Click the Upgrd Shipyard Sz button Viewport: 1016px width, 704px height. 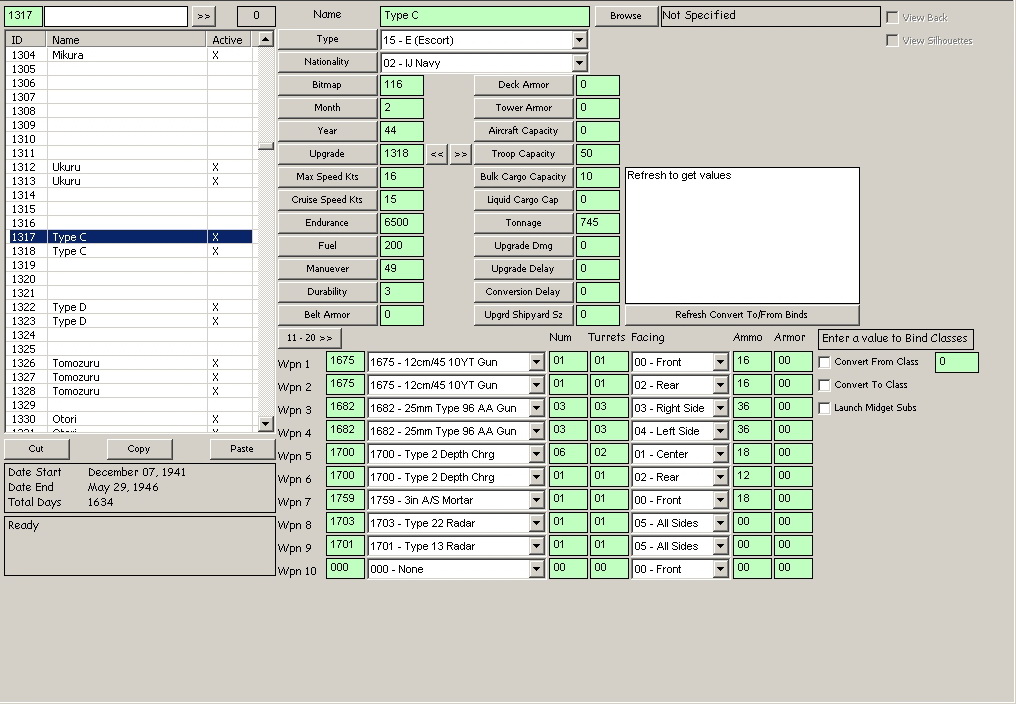pyautogui.click(x=524, y=315)
